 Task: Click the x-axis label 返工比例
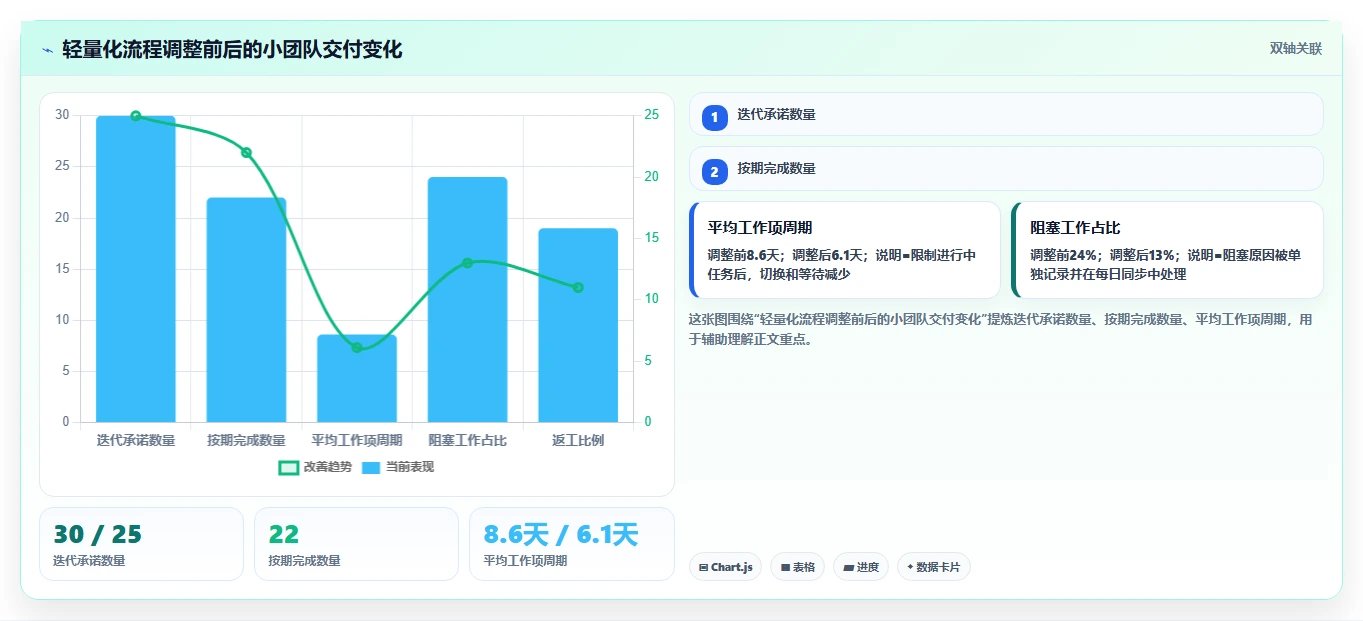click(578, 440)
